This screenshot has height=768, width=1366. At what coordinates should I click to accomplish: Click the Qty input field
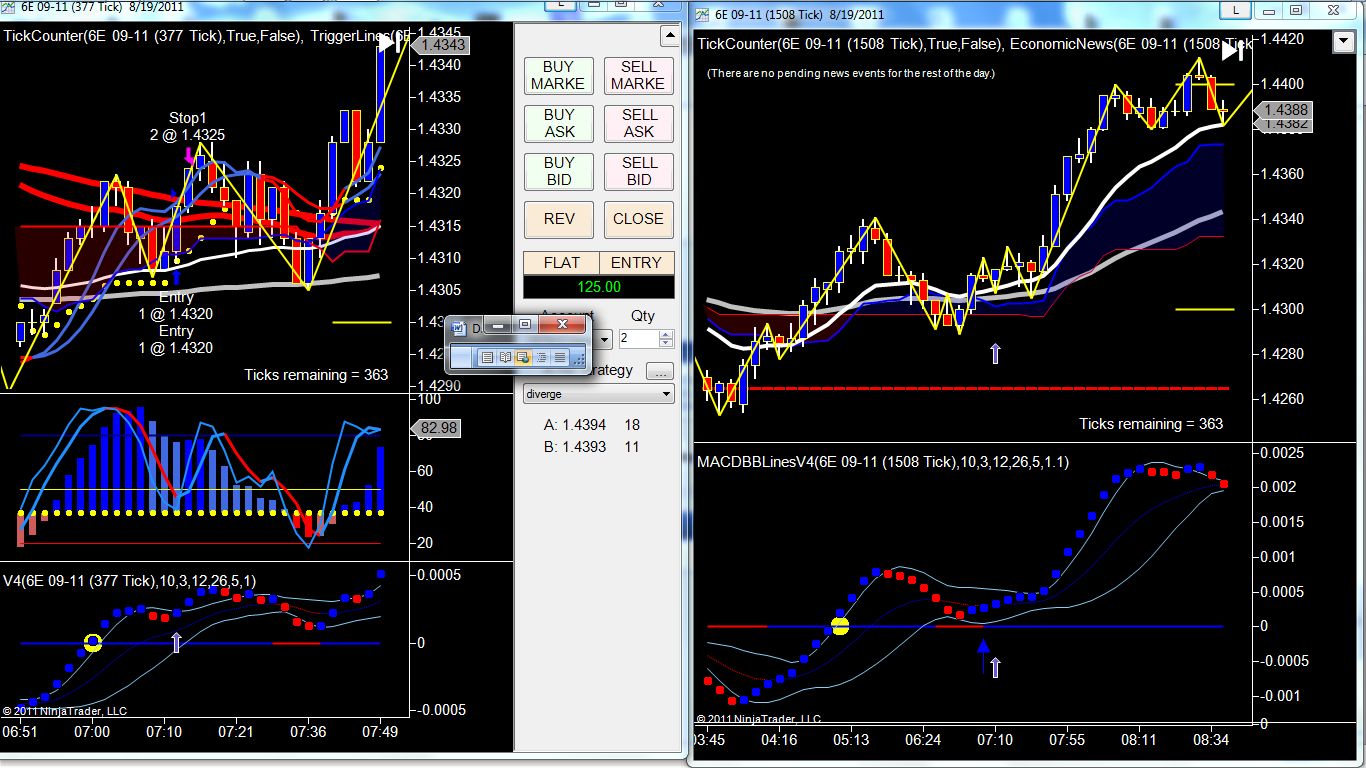638,339
